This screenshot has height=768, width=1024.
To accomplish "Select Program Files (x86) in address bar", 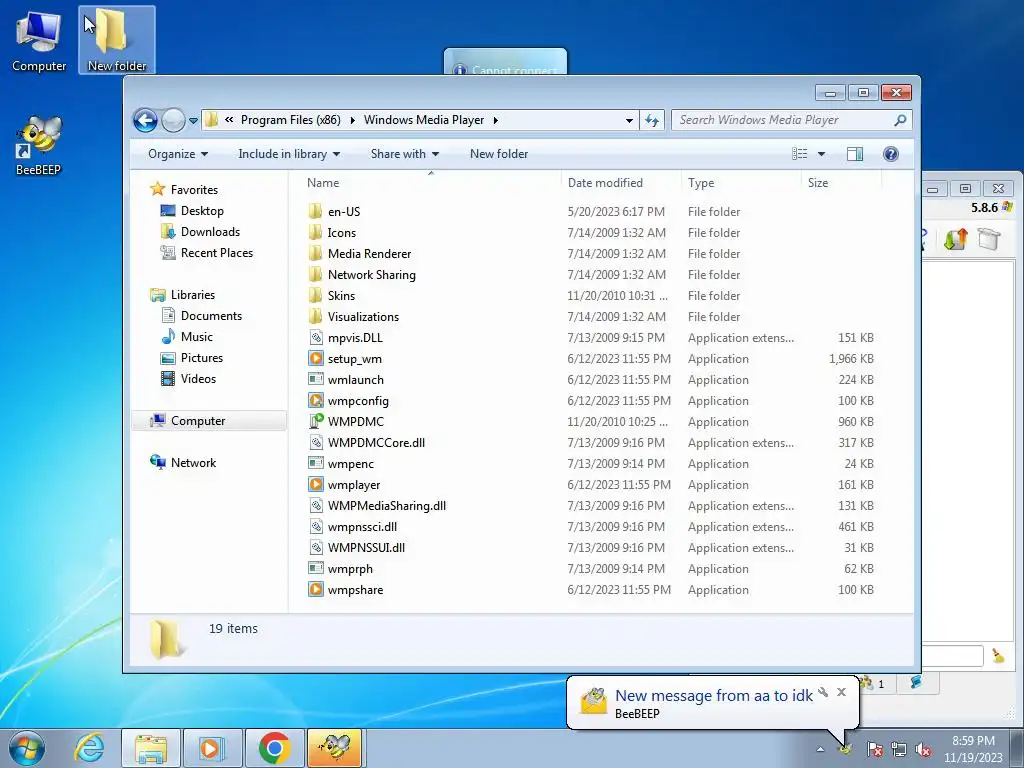I will (291, 120).
